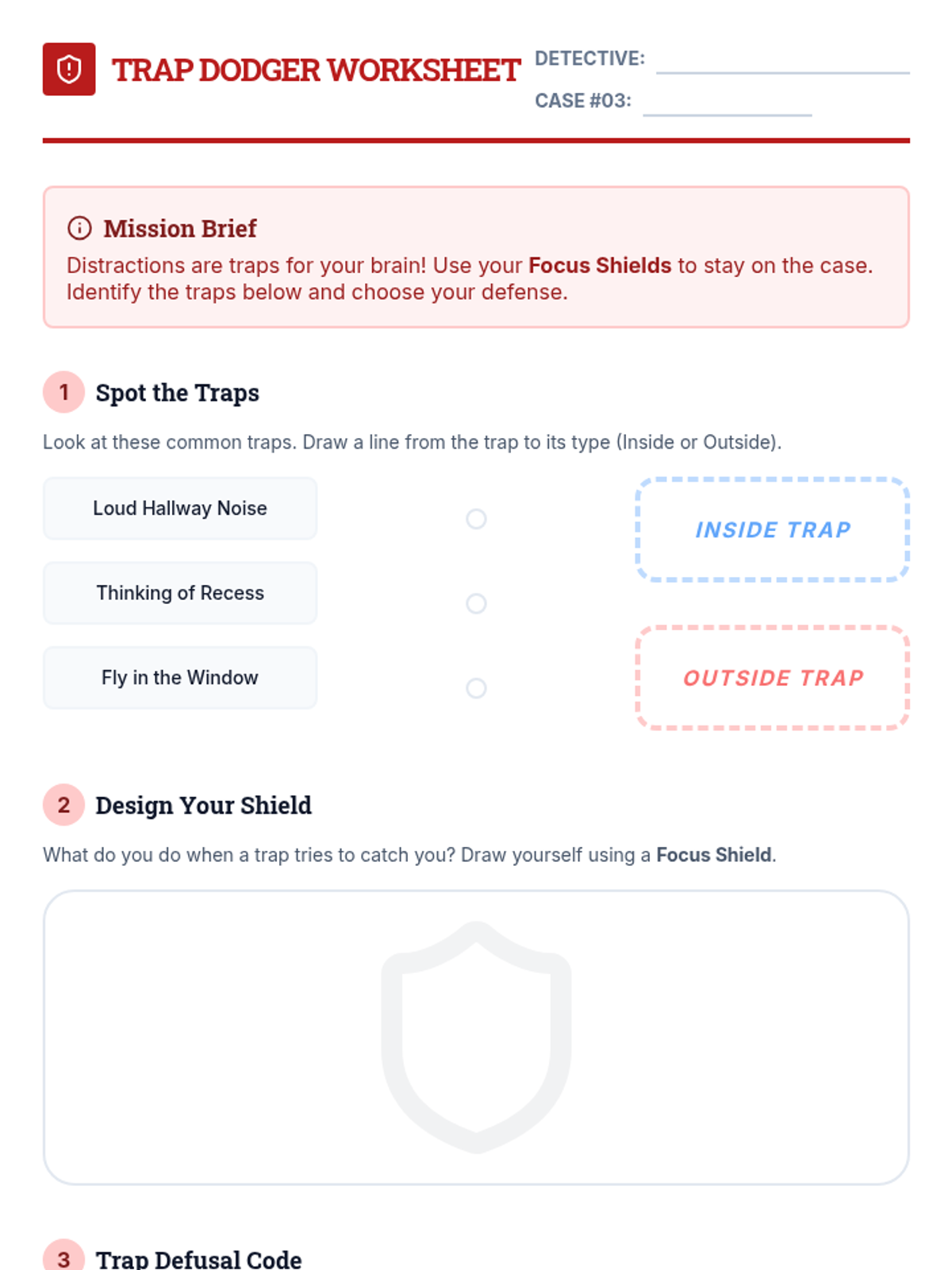This screenshot has height=1270, width=952.
Task: Click the Case #03 blank line
Action: tap(727, 104)
